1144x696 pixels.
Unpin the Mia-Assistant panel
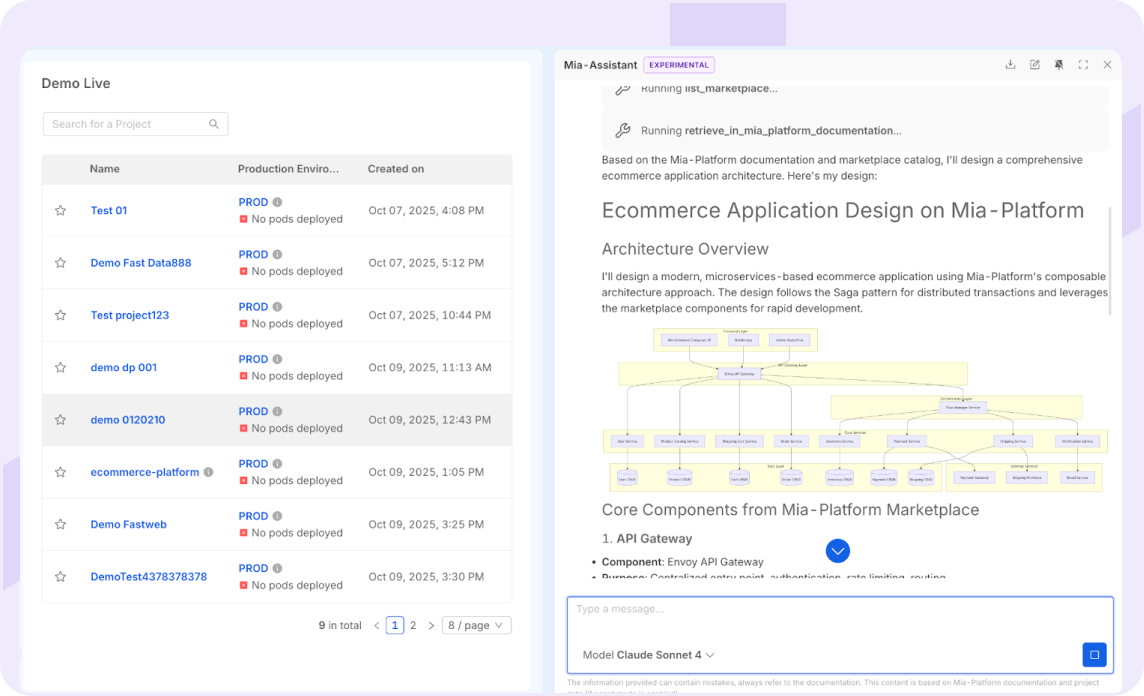pyautogui.click(x=1058, y=64)
